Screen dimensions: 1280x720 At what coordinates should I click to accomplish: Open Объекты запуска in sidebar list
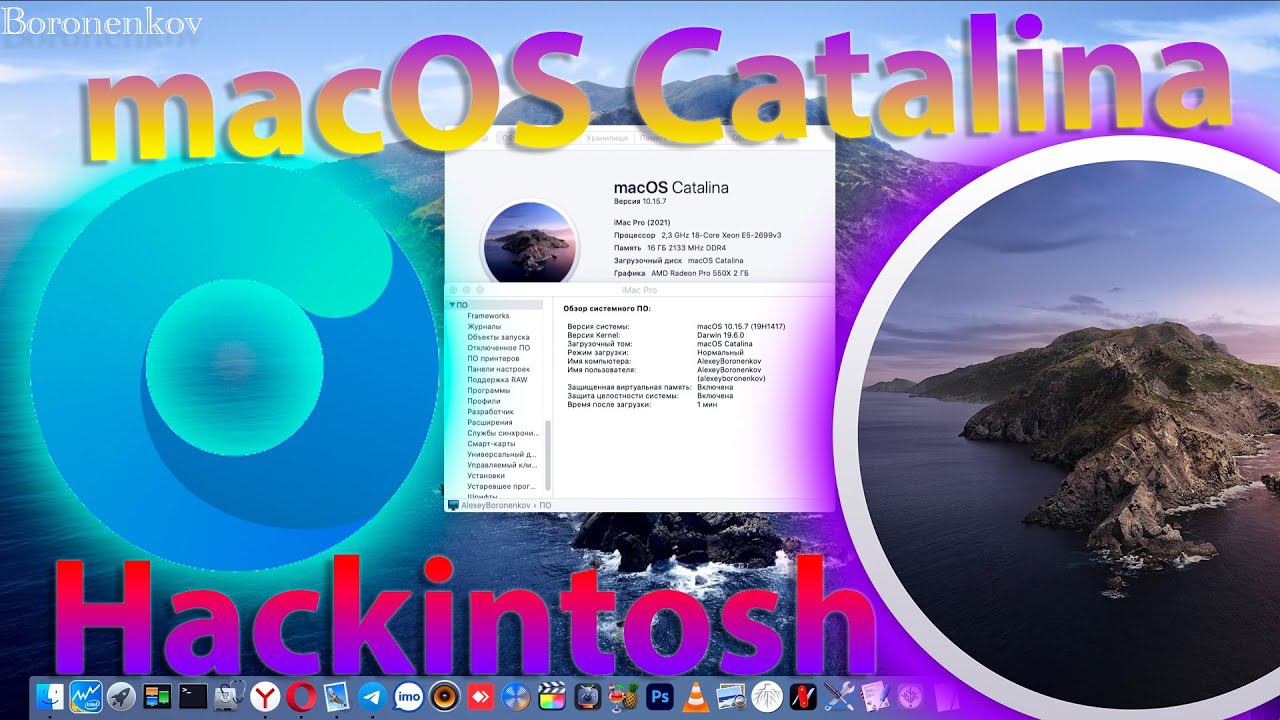[x=498, y=337]
